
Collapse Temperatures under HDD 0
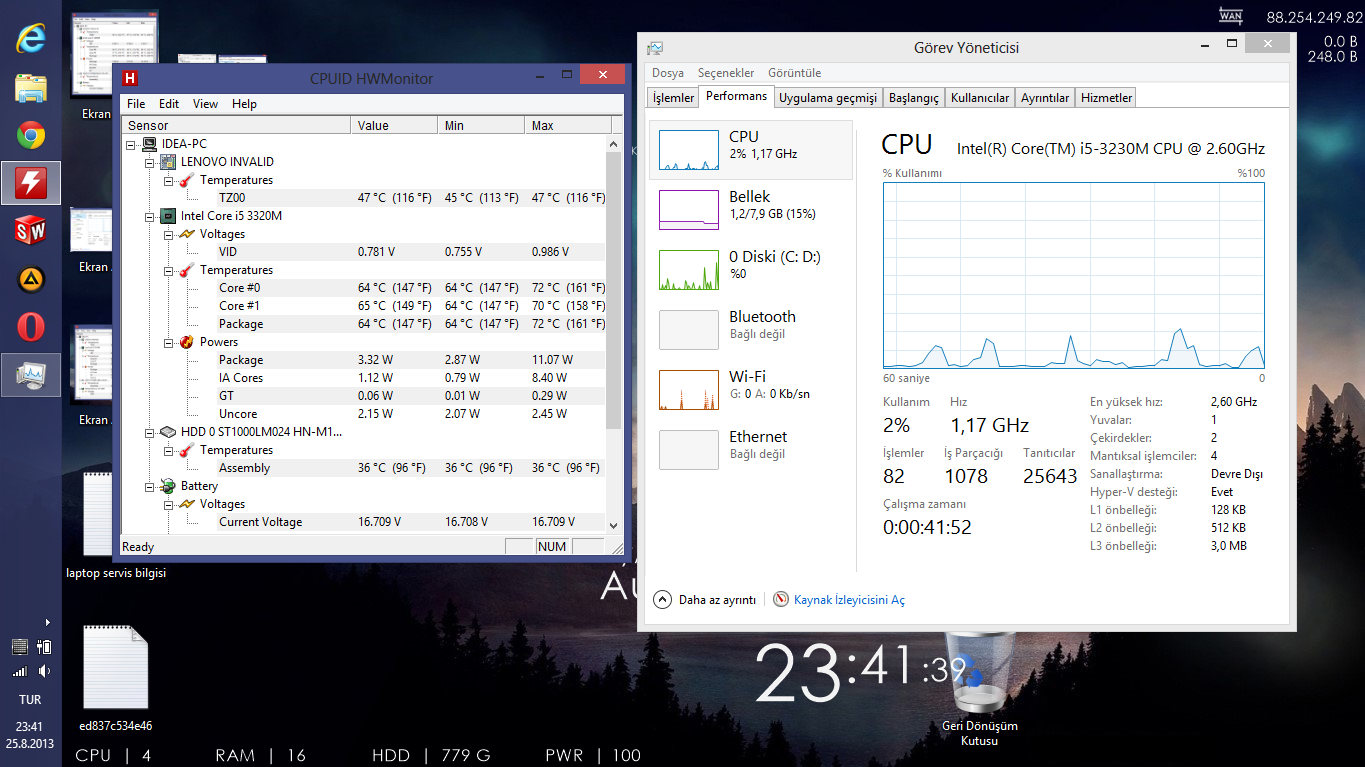[168, 450]
